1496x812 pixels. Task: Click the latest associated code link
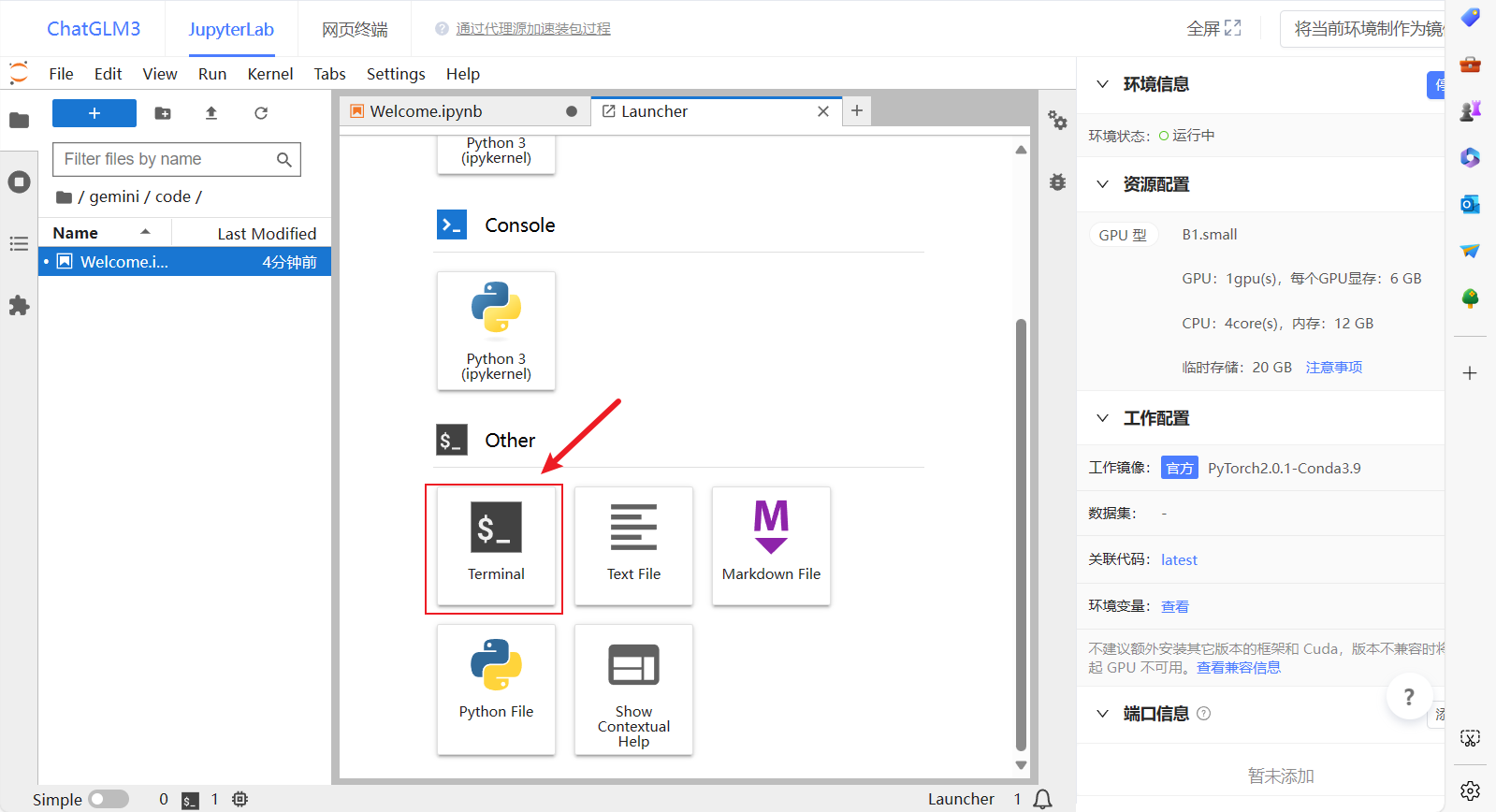click(1179, 560)
